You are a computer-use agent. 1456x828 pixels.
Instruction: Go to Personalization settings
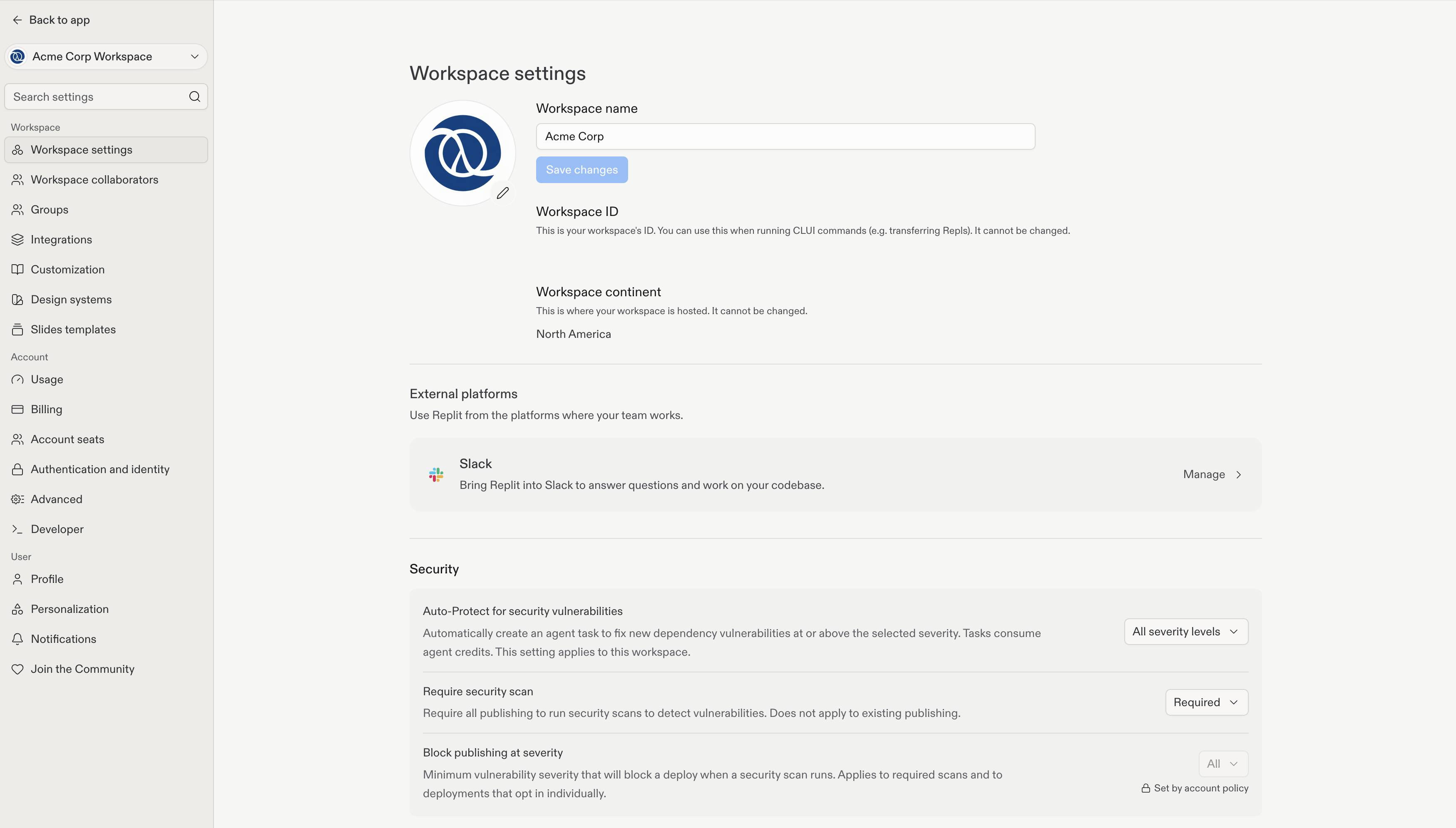coord(106,609)
